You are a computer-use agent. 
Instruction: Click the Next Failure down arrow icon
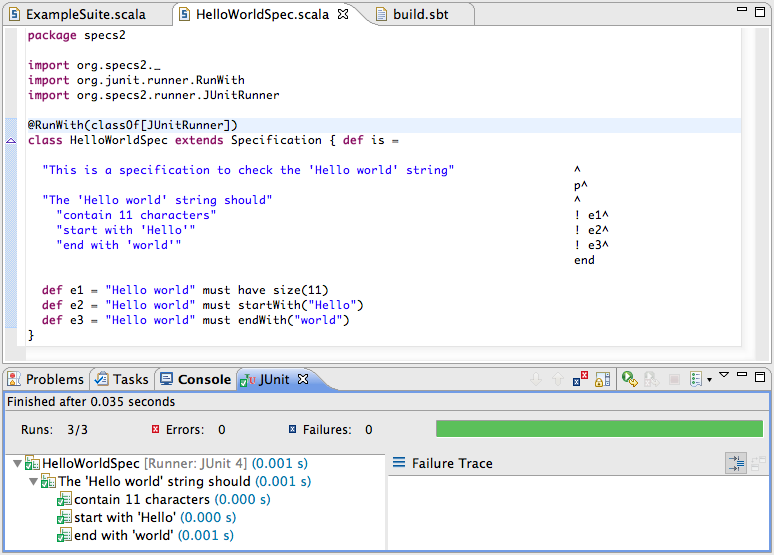pos(536,380)
